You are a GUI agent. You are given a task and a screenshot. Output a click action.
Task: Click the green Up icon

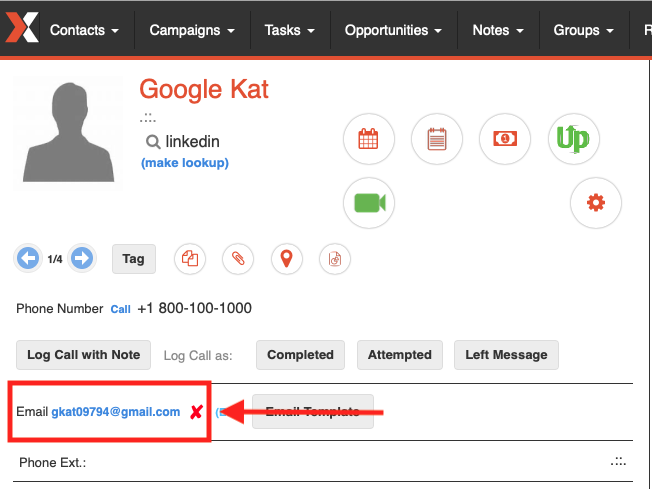(573, 139)
